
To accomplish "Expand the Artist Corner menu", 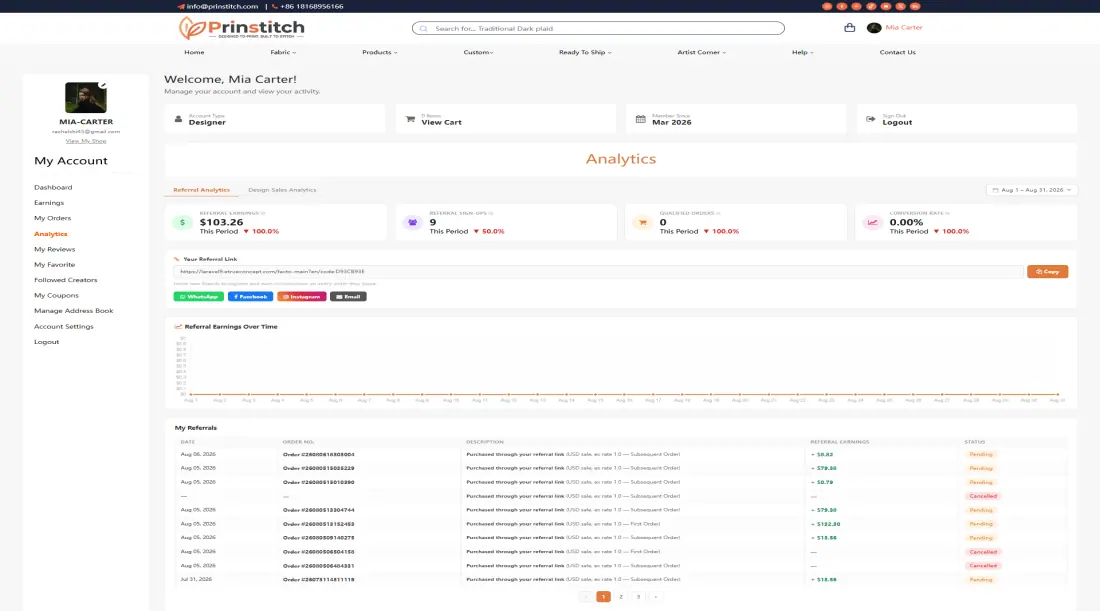I will 702,53.
